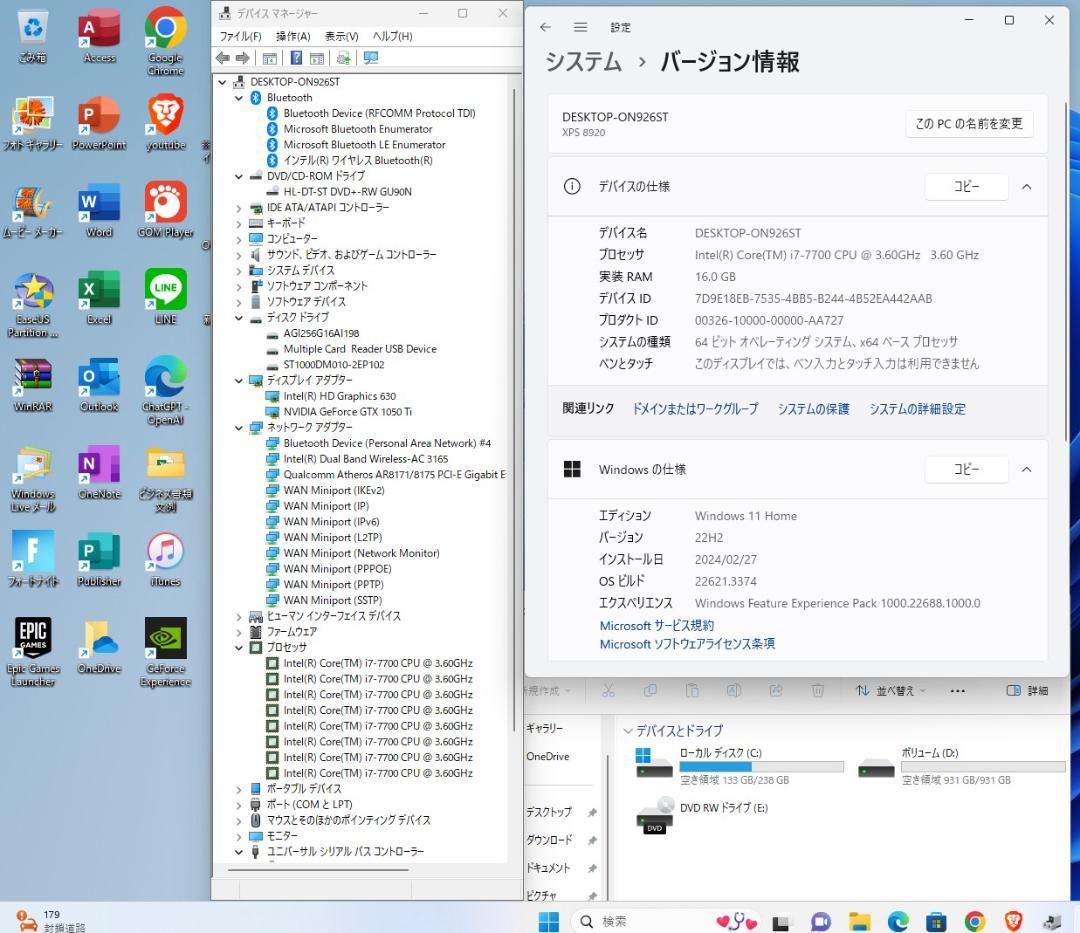This screenshot has width=1080, height=933.
Task: Collapse the Bluetooth tree node
Action: tap(239, 98)
